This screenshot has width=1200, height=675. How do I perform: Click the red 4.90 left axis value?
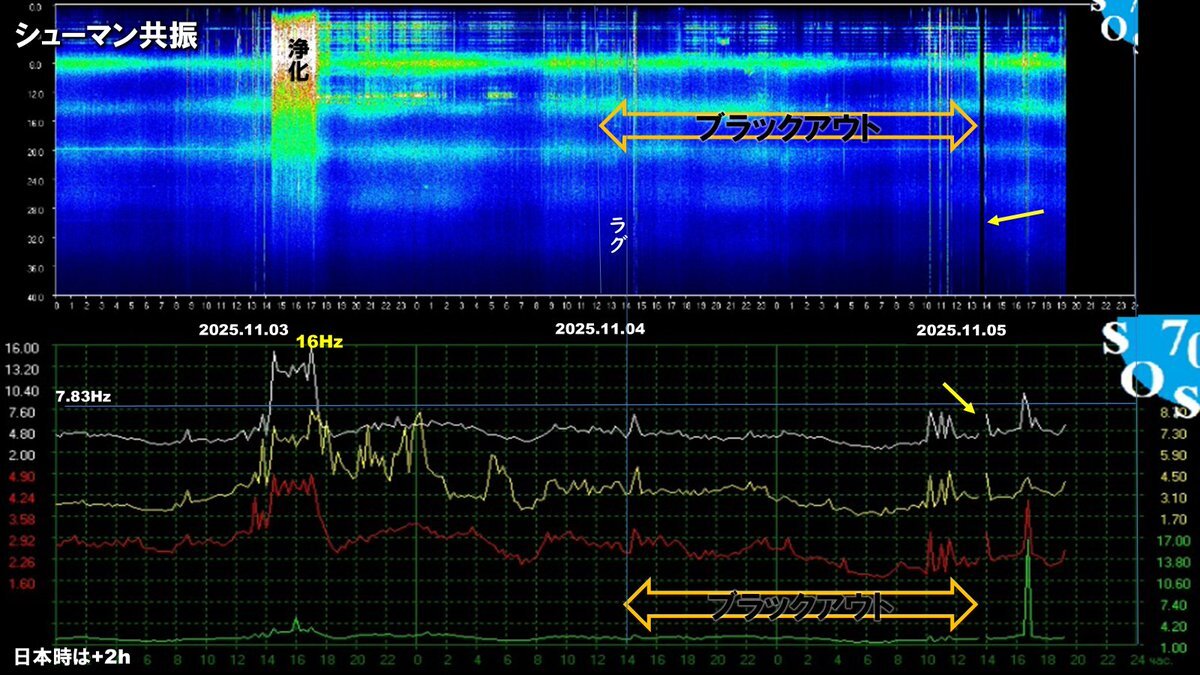(x=21, y=477)
